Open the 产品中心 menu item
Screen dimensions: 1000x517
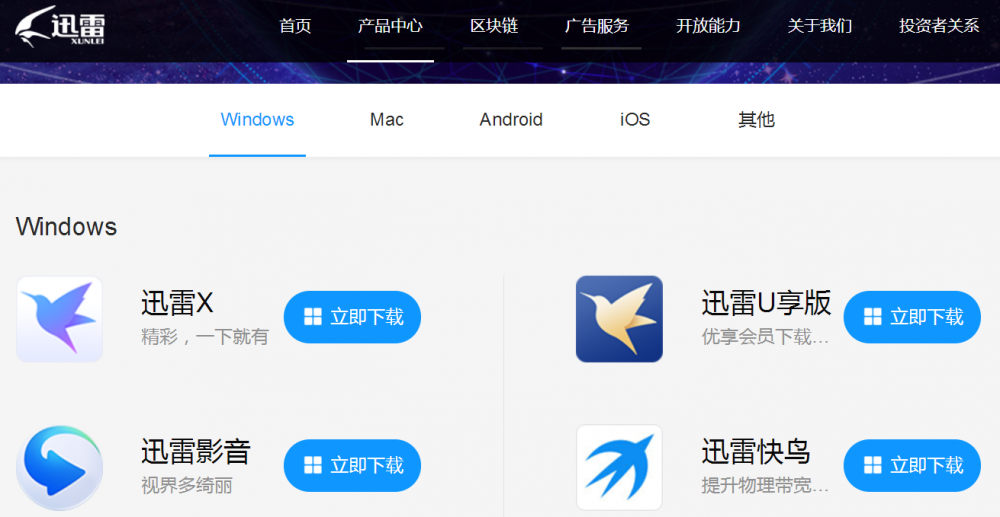[390, 26]
